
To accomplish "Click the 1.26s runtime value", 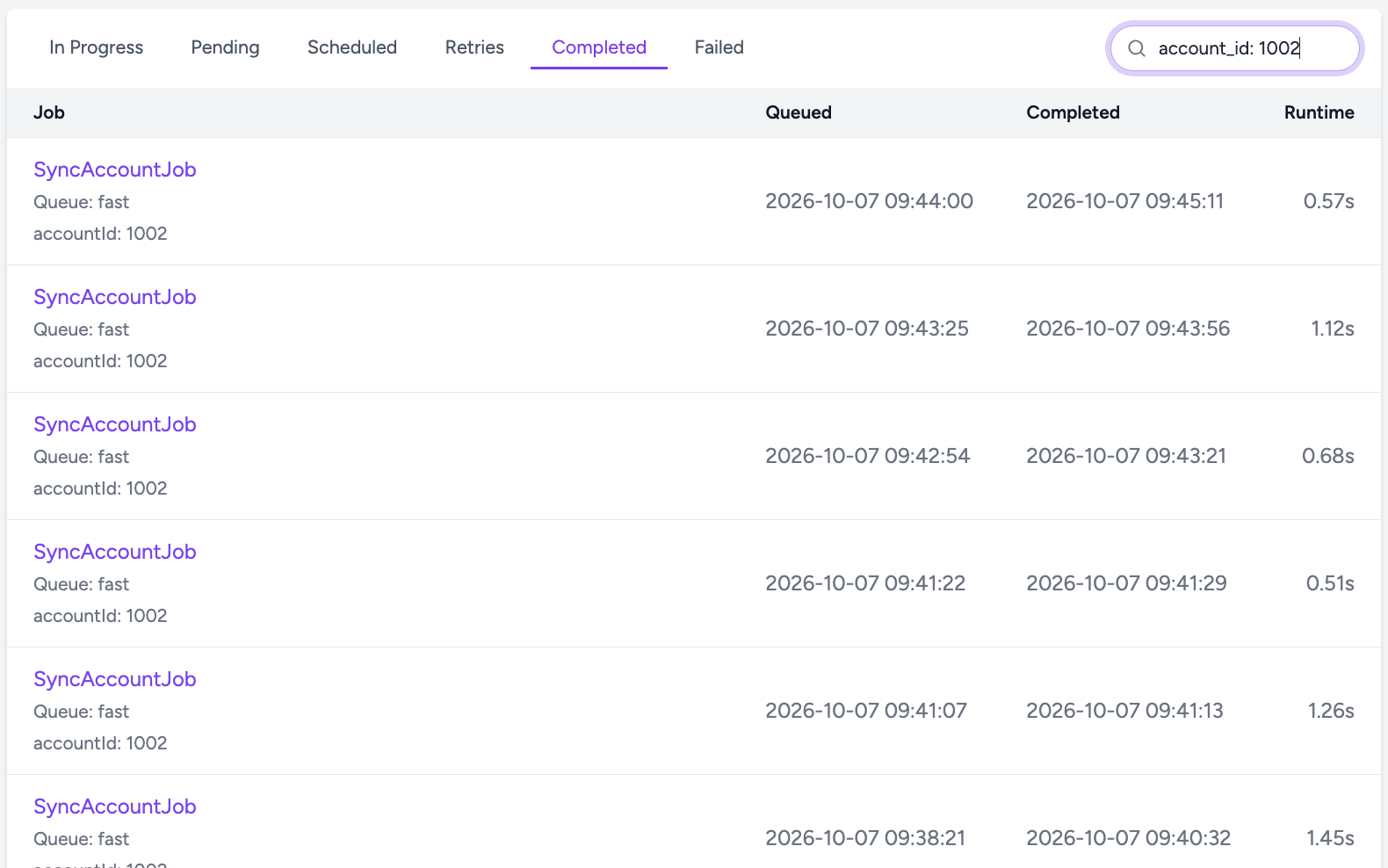I will point(1331,711).
